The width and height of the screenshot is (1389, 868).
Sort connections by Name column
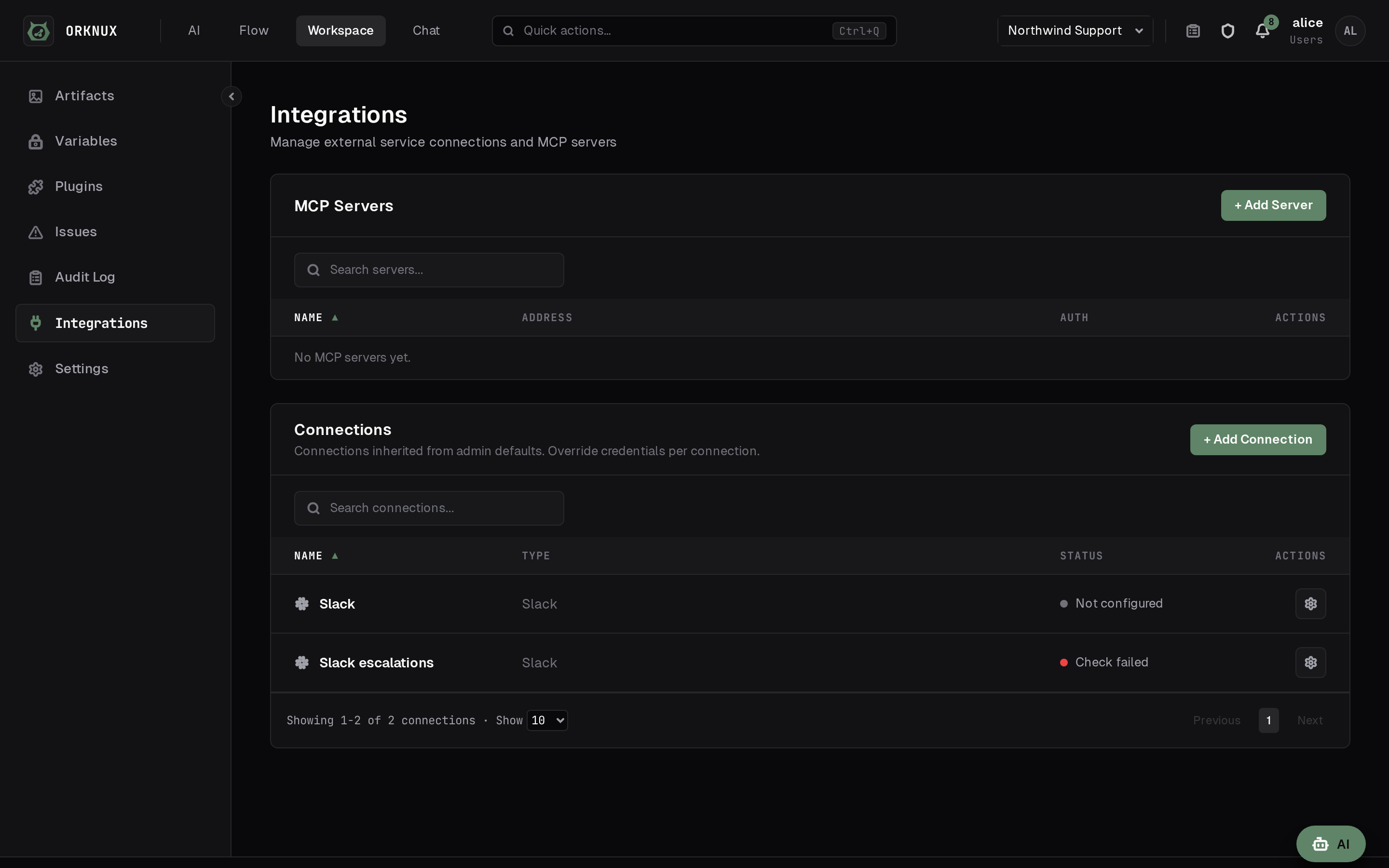pyautogui.click(x=316, y=556)
